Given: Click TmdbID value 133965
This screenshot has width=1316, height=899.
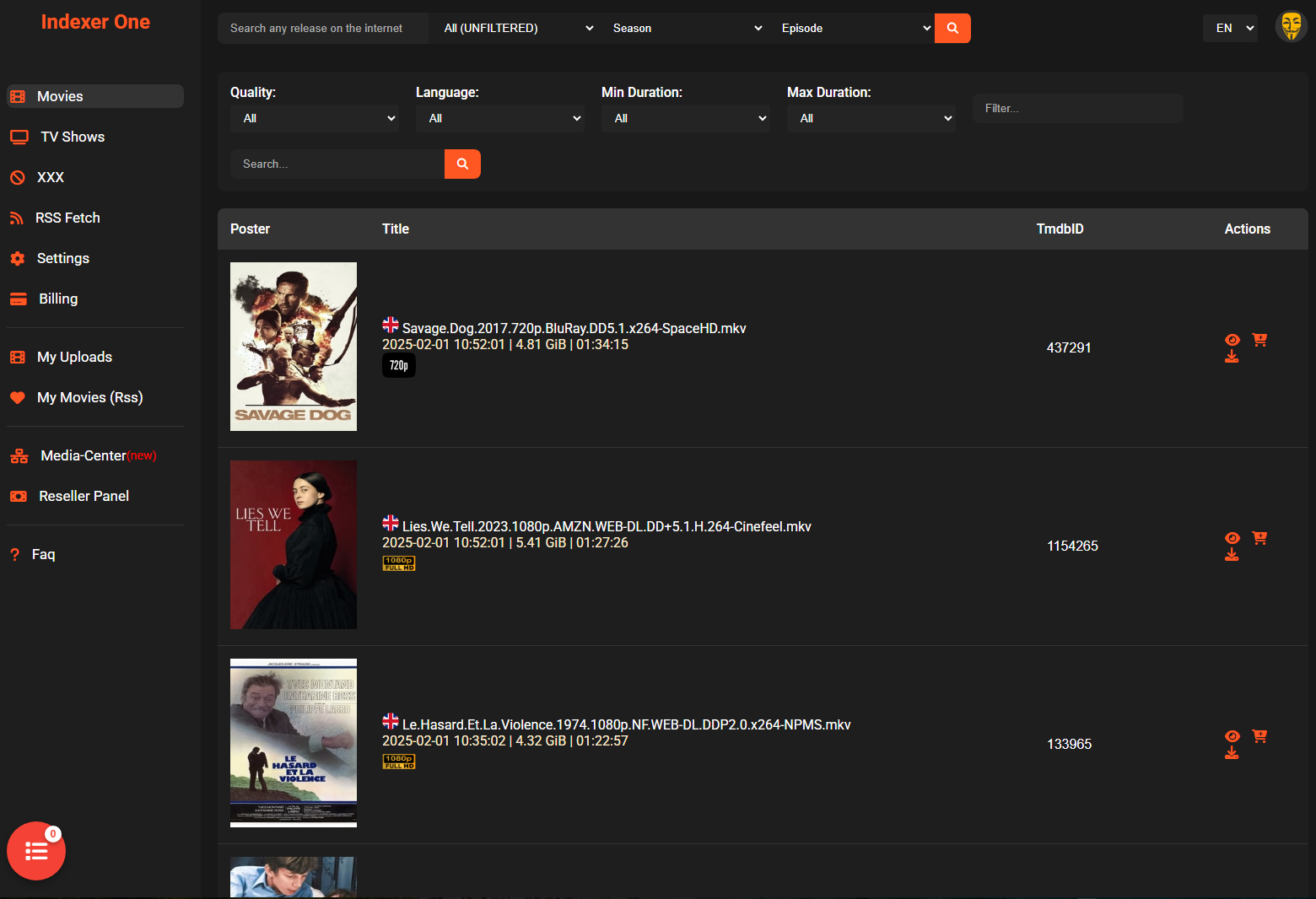Looking at the screenshot, I should pyautogui.click(x=1069, y=744).
